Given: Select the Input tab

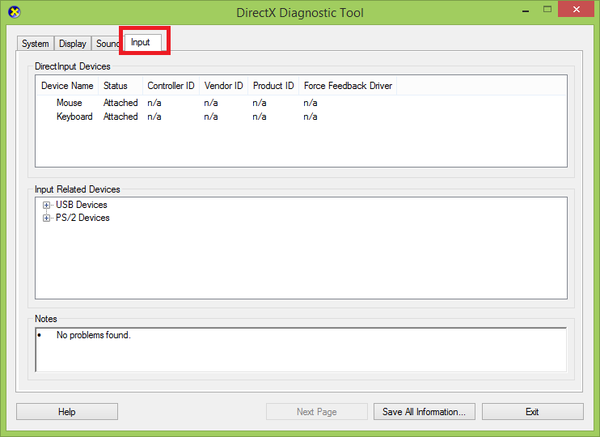Looking at the screenshot, I should (143, 42).
